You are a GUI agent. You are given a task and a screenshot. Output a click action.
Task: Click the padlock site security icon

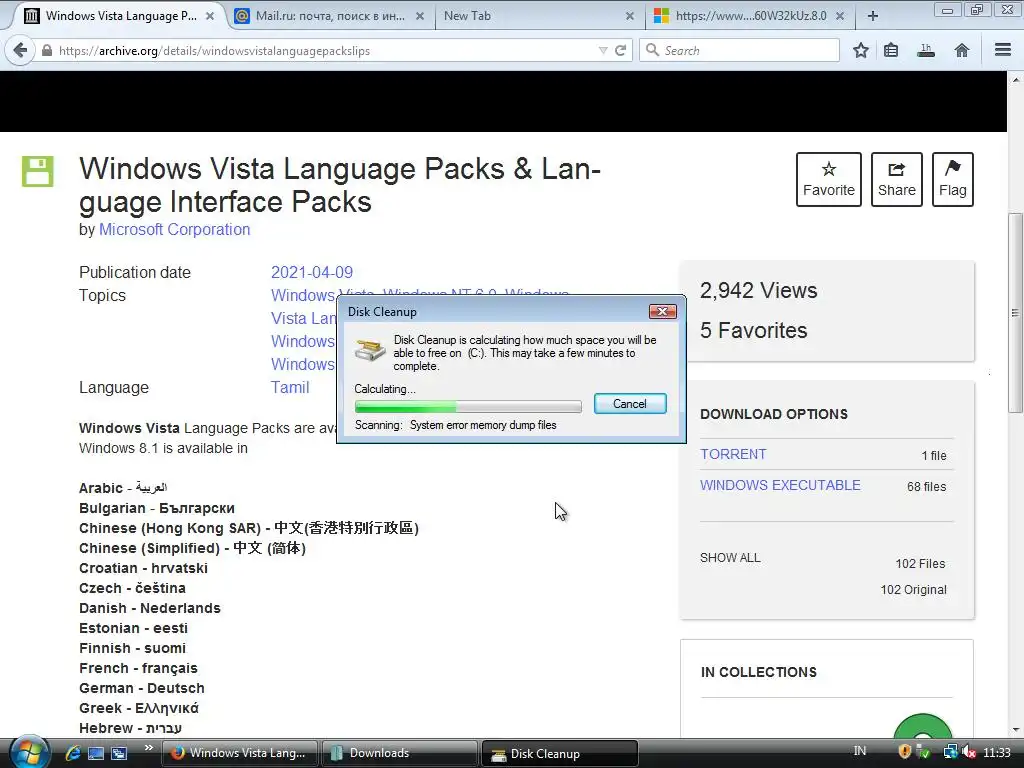tap(46, 50)
